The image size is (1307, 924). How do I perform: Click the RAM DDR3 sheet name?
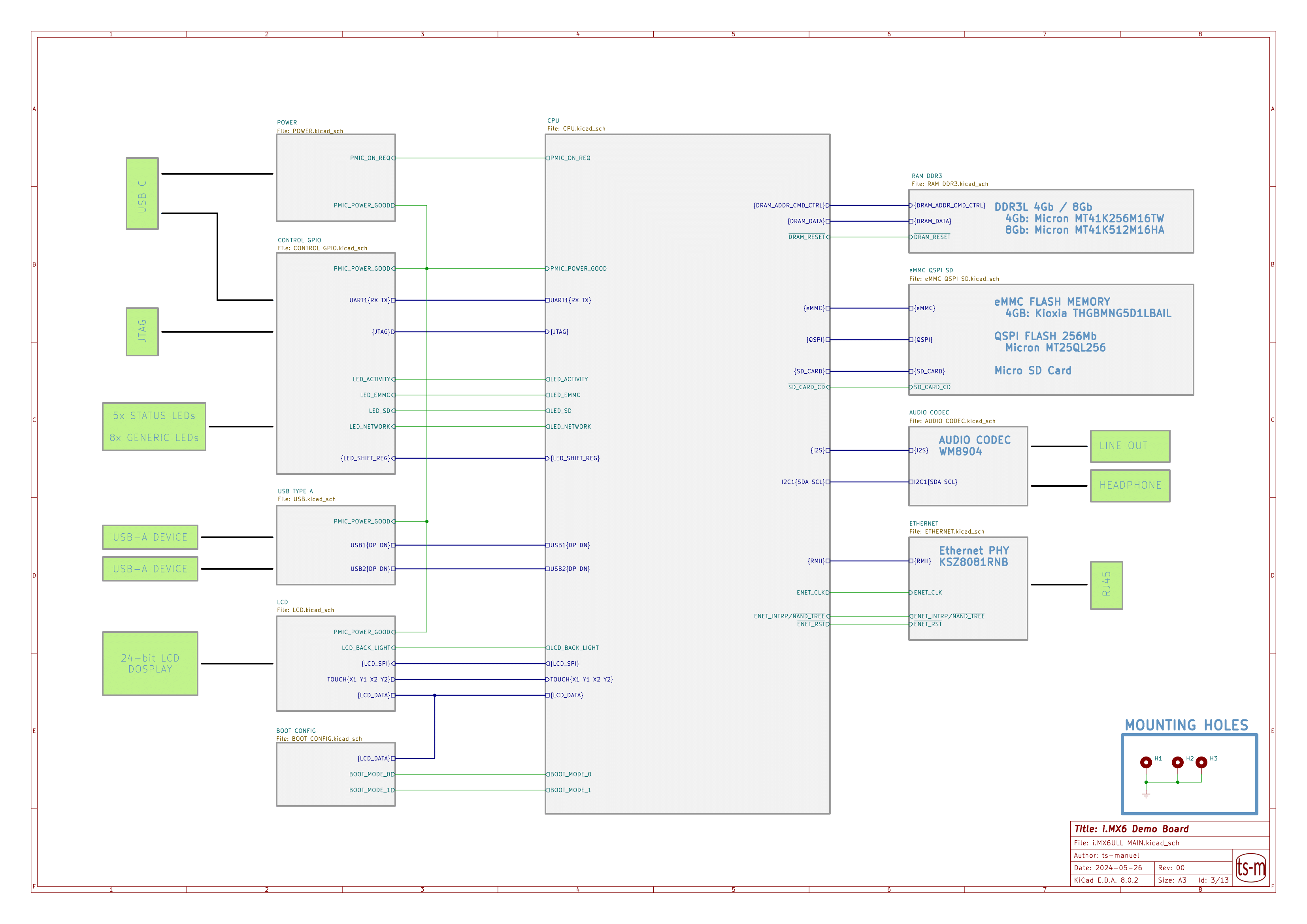(927, 176)
